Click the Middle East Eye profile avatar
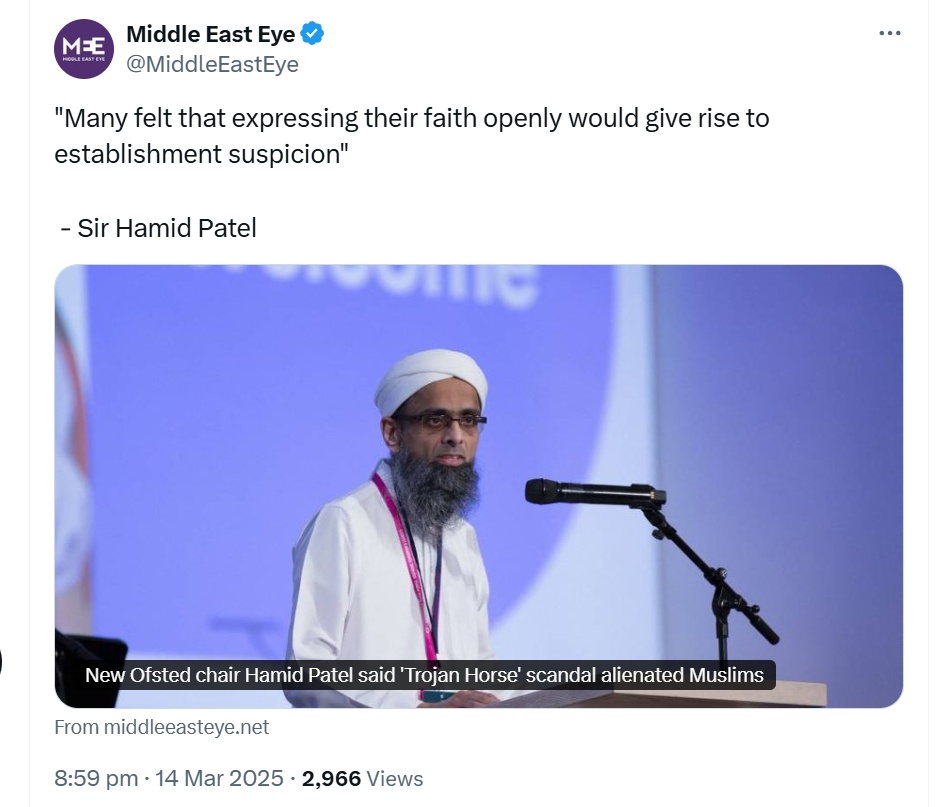Screen dimensions: 935x807 (84, 49)
